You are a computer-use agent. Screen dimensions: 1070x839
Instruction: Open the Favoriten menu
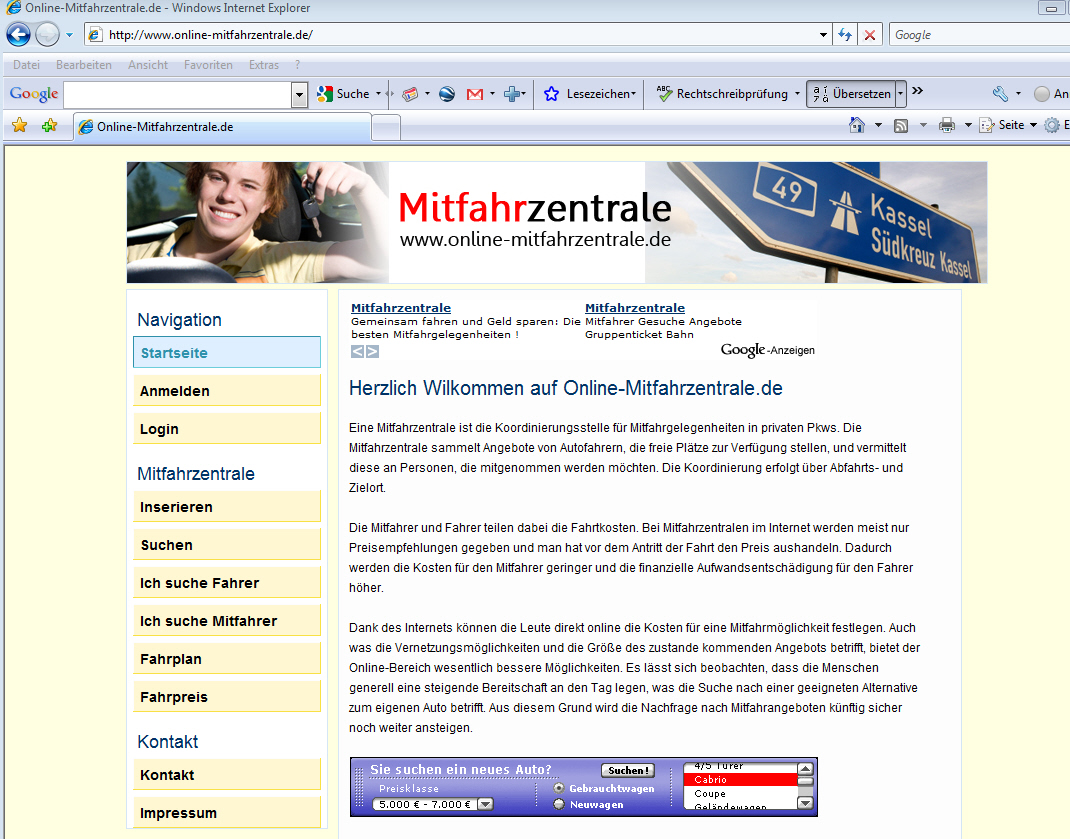click(208, 65)
